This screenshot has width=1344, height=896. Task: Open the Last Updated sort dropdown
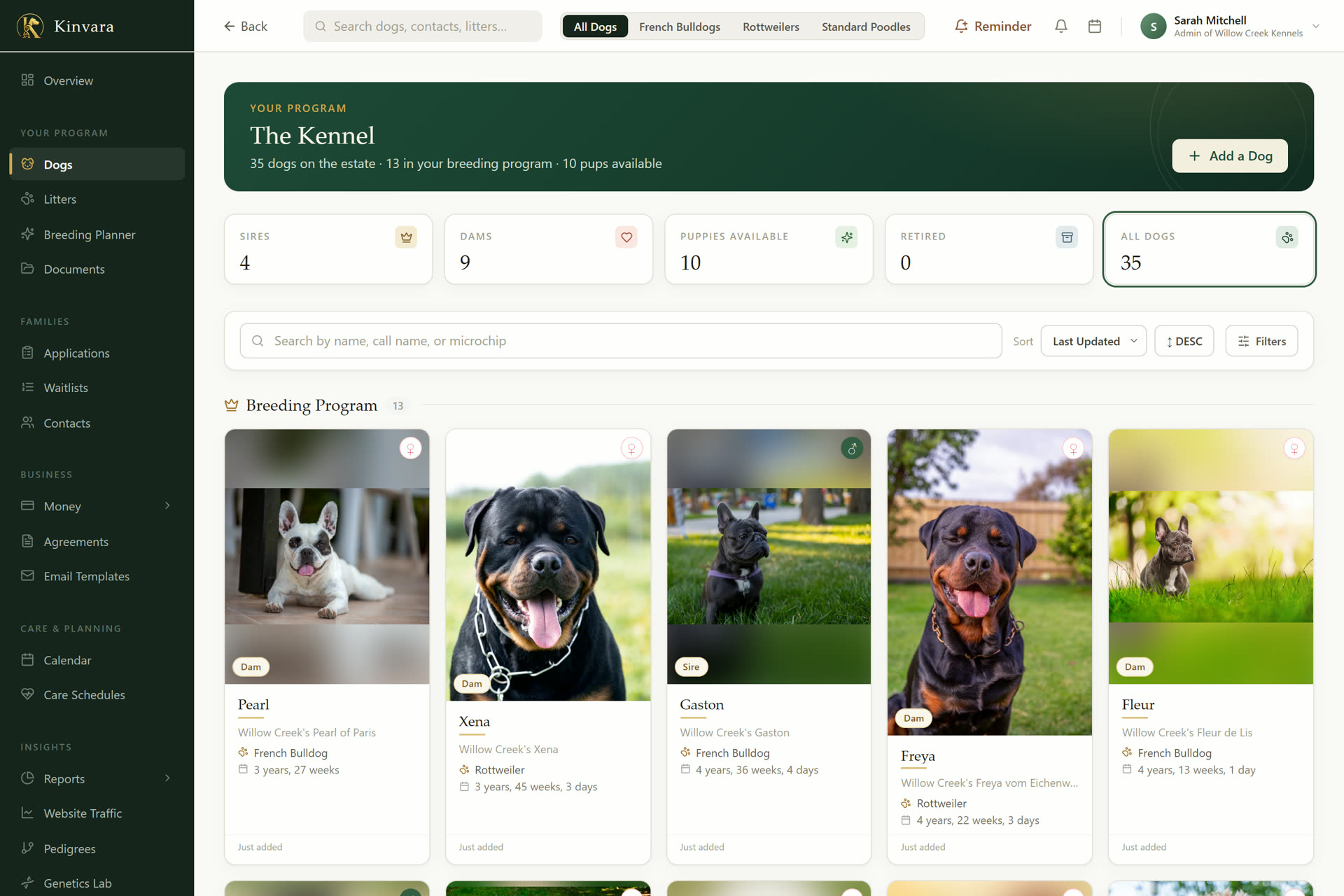1093,341
